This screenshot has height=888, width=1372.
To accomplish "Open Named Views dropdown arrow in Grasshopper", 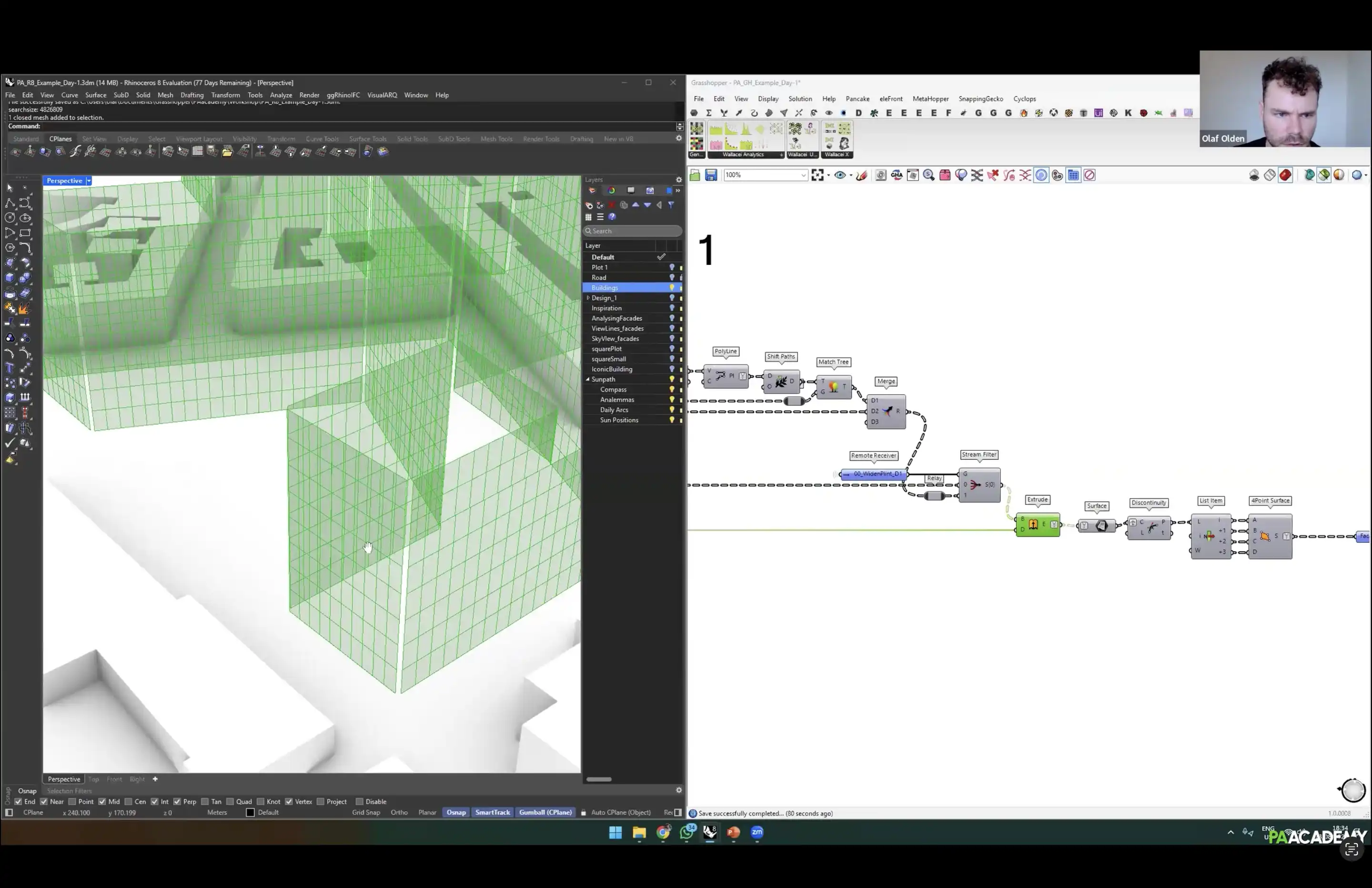I will pyautogui.click(x=850, y=175).
